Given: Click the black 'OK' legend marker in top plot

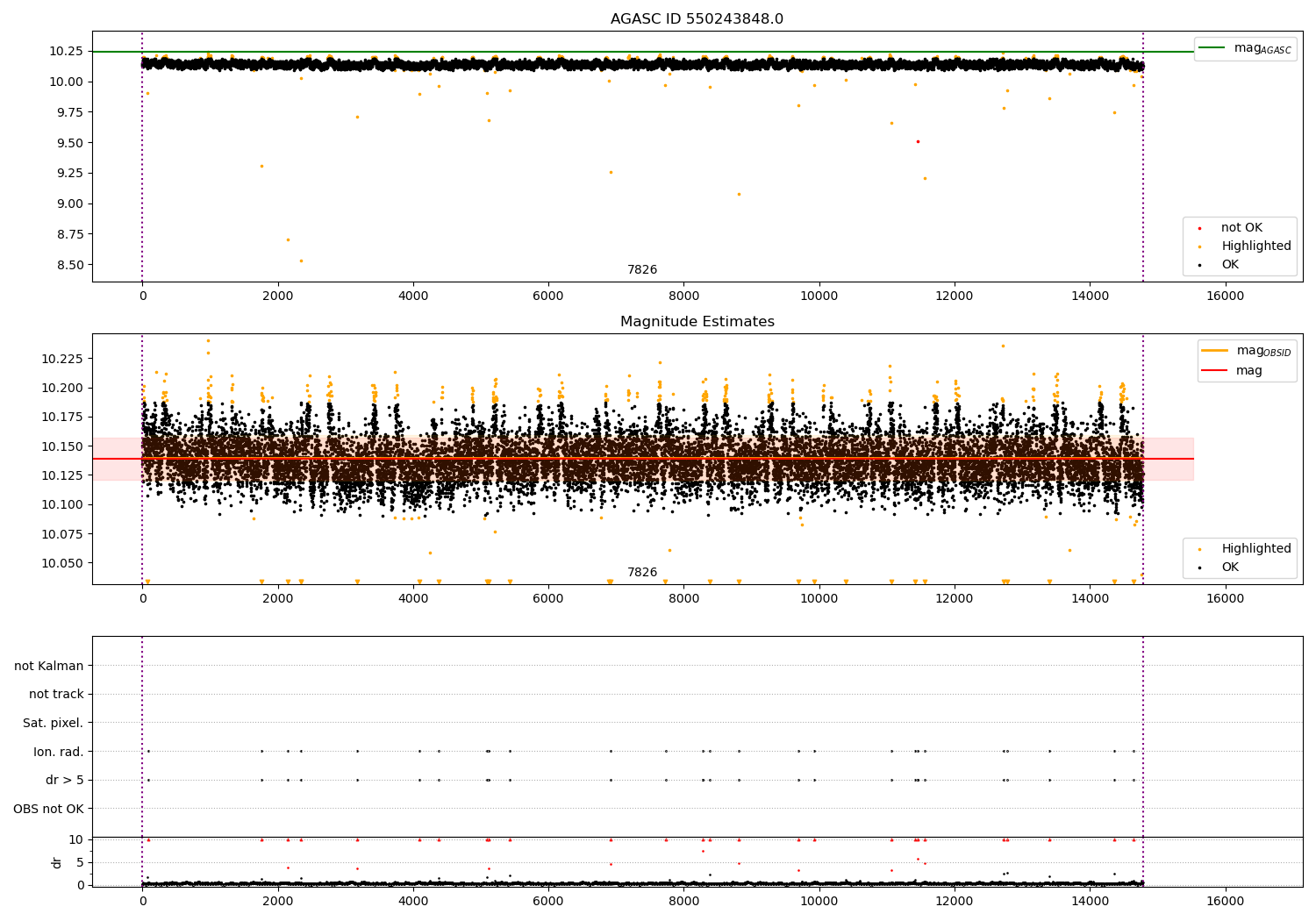Looking at the screenshot, I should [1199, 265].
